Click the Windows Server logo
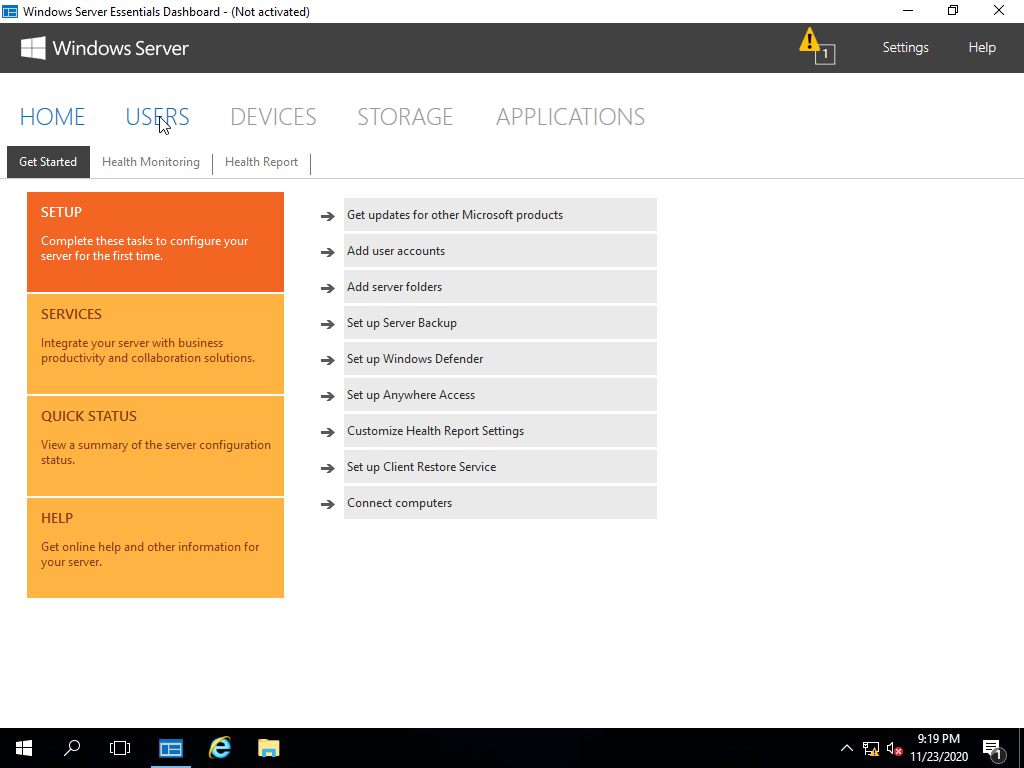Screen dimensions: 1024x768 [x=104, y=48]
